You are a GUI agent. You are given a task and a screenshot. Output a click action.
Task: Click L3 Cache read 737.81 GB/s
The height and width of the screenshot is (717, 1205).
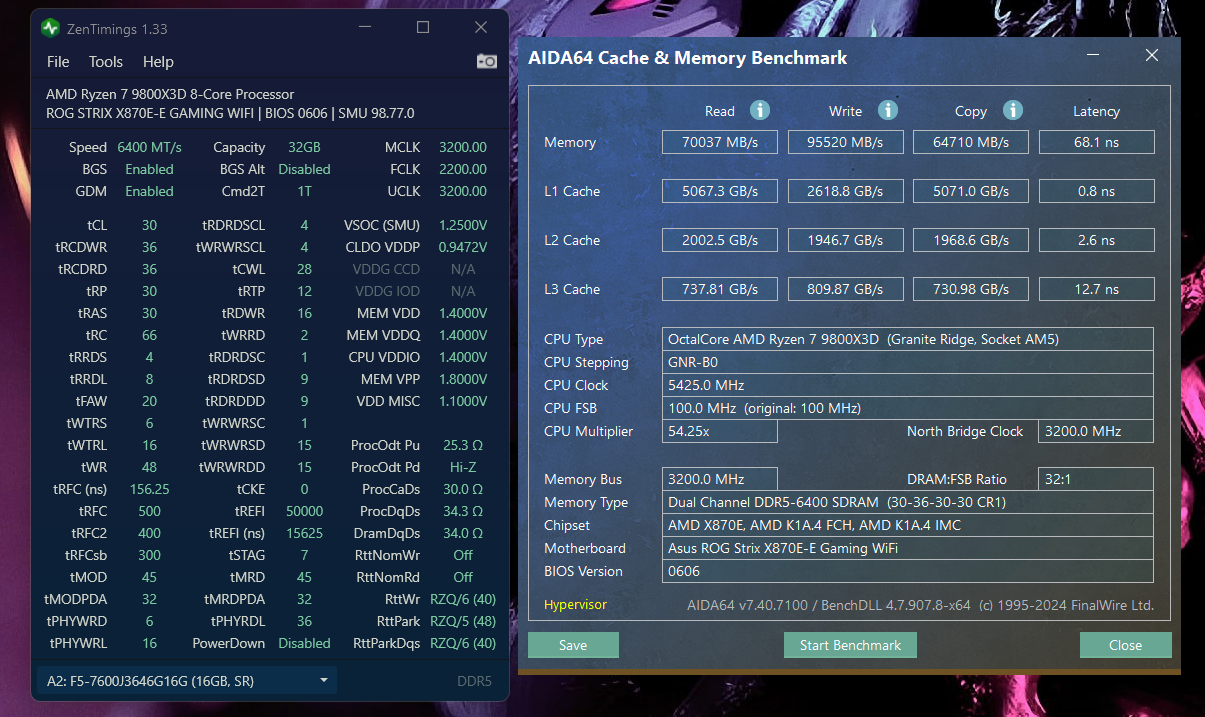pyautogui.click(x=720, y=289)
